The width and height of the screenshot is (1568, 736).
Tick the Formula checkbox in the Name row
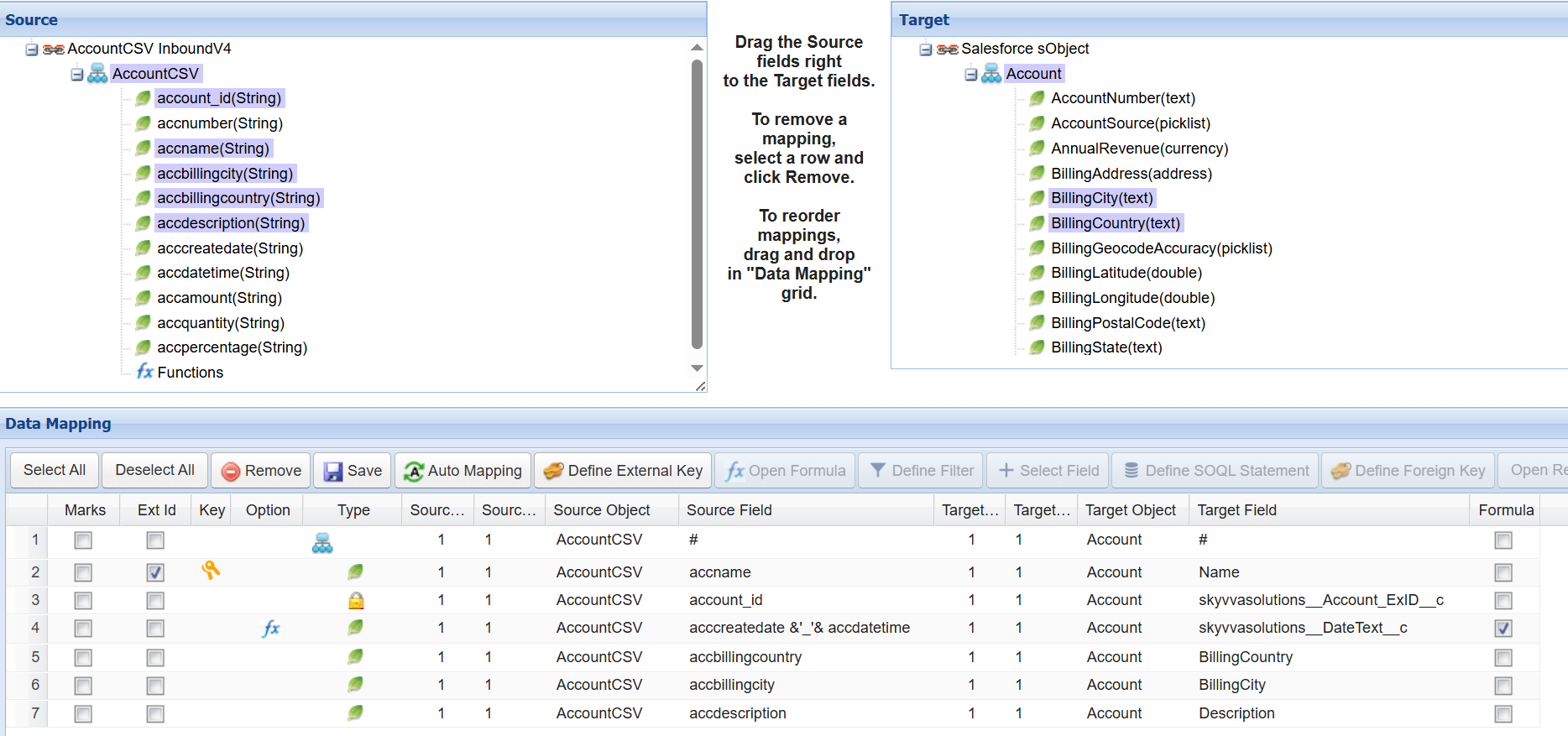(x=1503, y=572)
